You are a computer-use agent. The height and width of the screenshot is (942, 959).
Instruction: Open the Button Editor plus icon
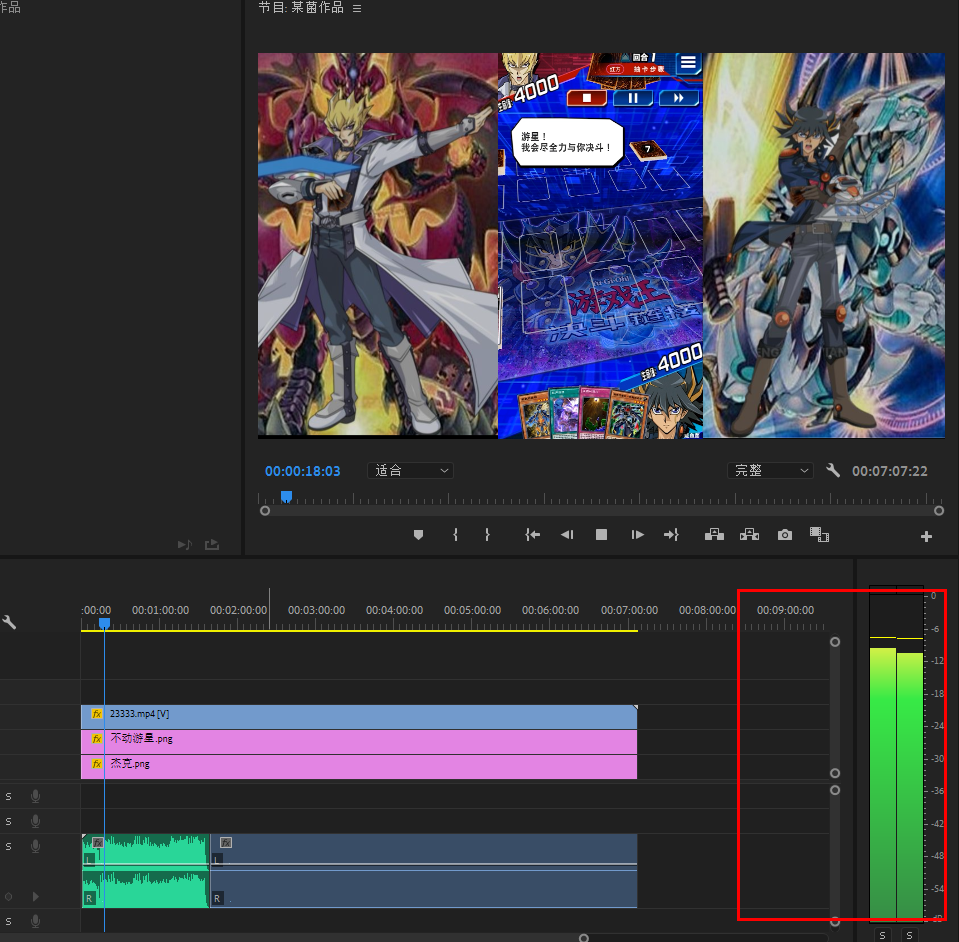926,536
